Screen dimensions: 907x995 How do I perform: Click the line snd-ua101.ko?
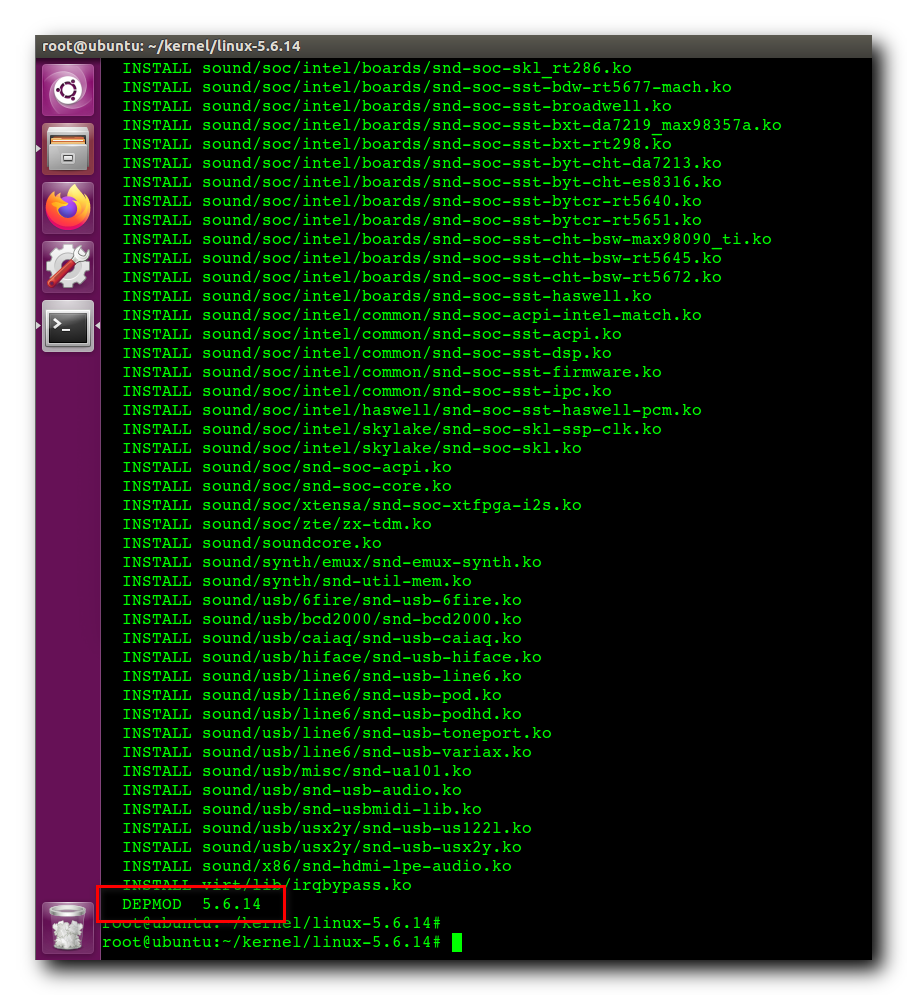point(297,772)
